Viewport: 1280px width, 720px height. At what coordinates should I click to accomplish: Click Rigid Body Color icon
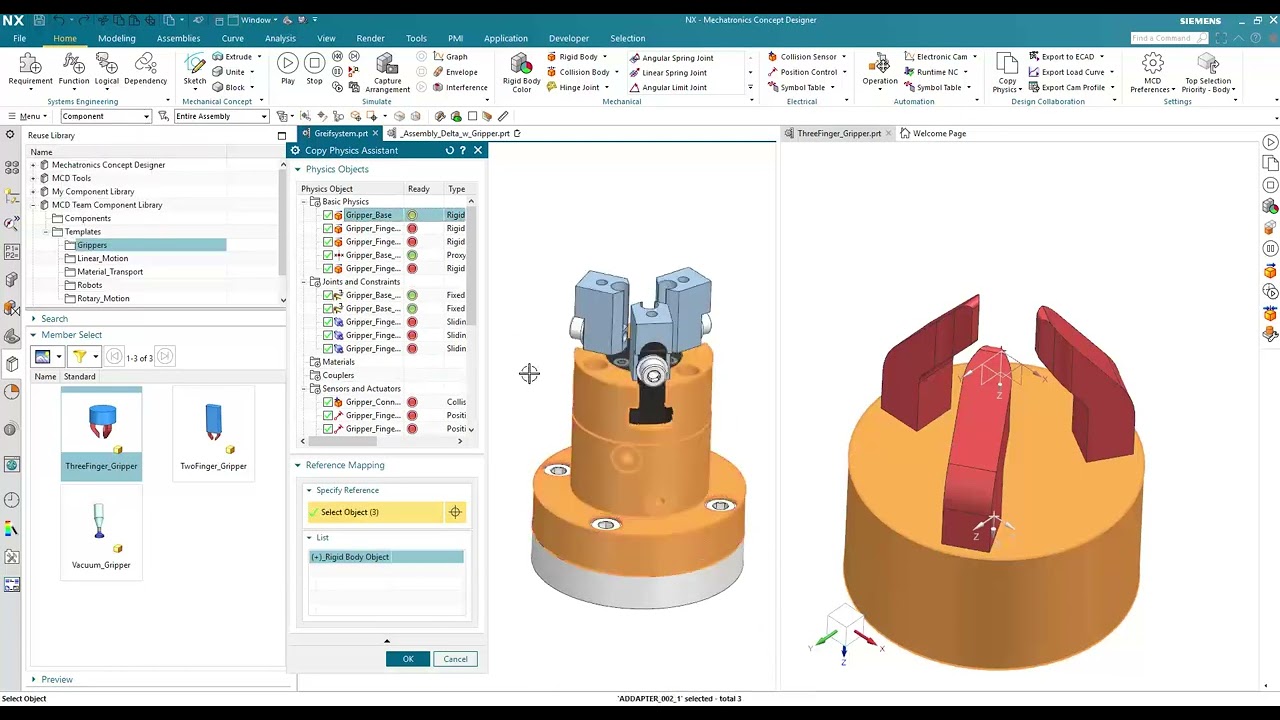pos(521,73)
